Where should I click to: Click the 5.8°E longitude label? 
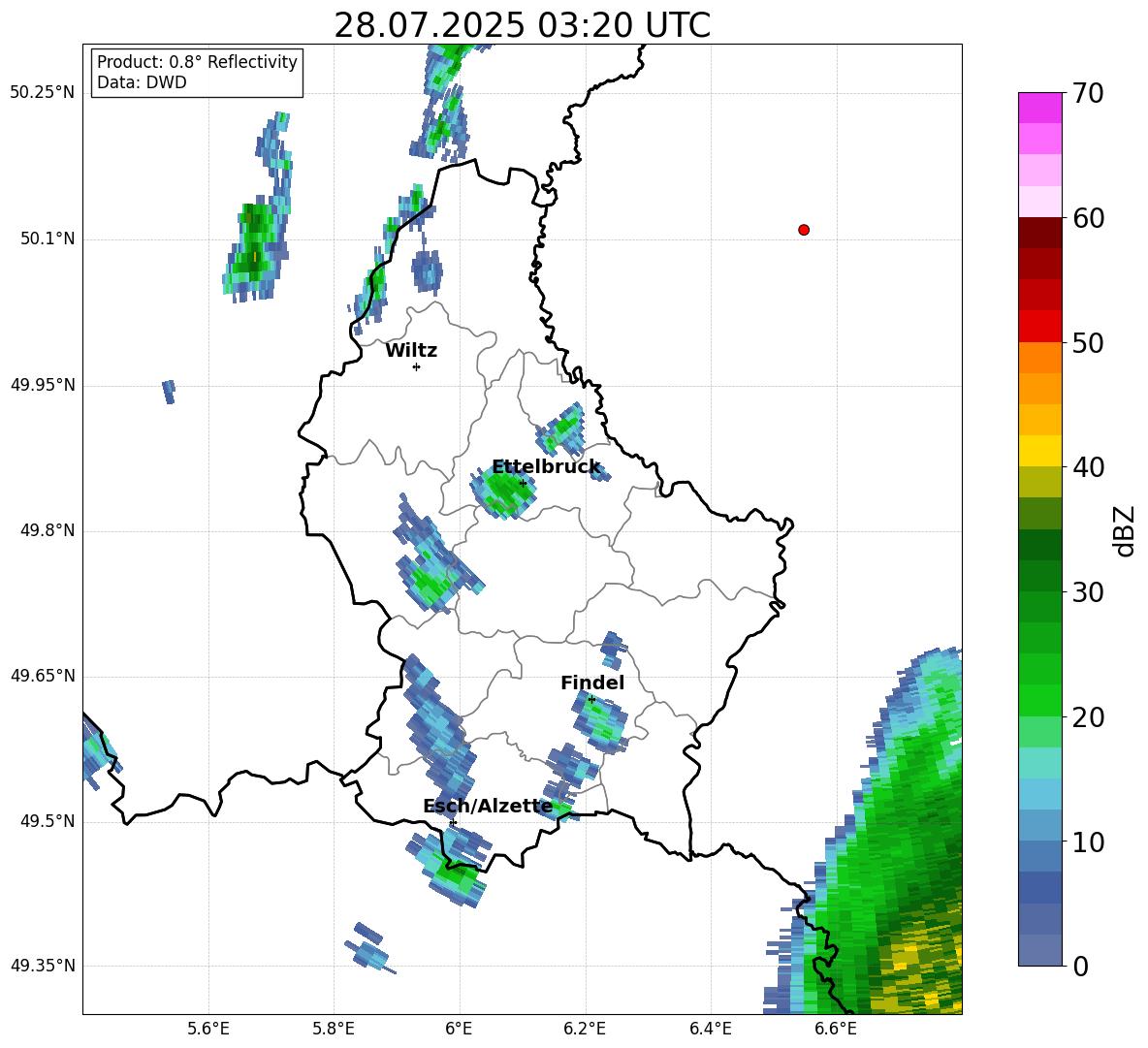[x=334, y=1029]
